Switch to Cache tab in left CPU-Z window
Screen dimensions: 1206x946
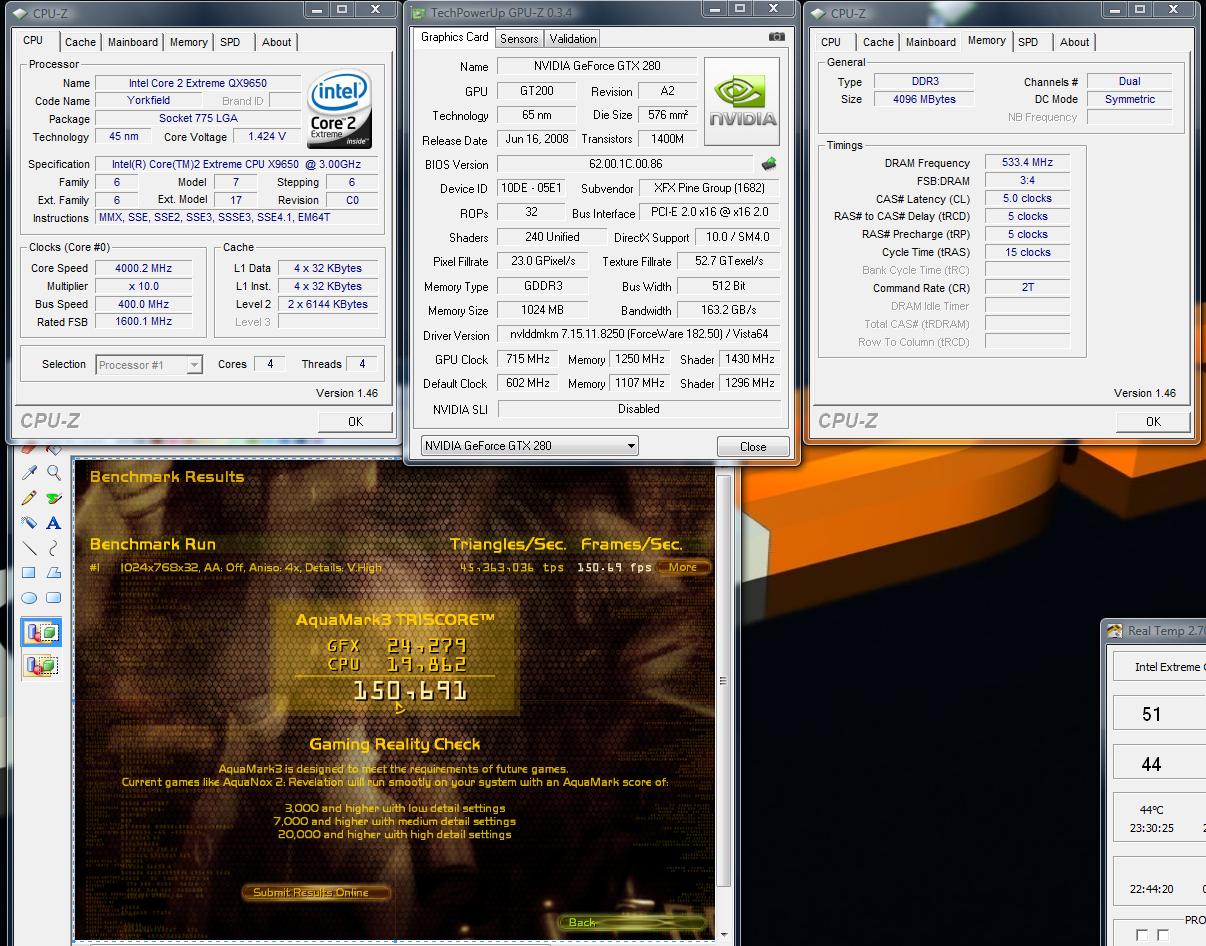80,42
